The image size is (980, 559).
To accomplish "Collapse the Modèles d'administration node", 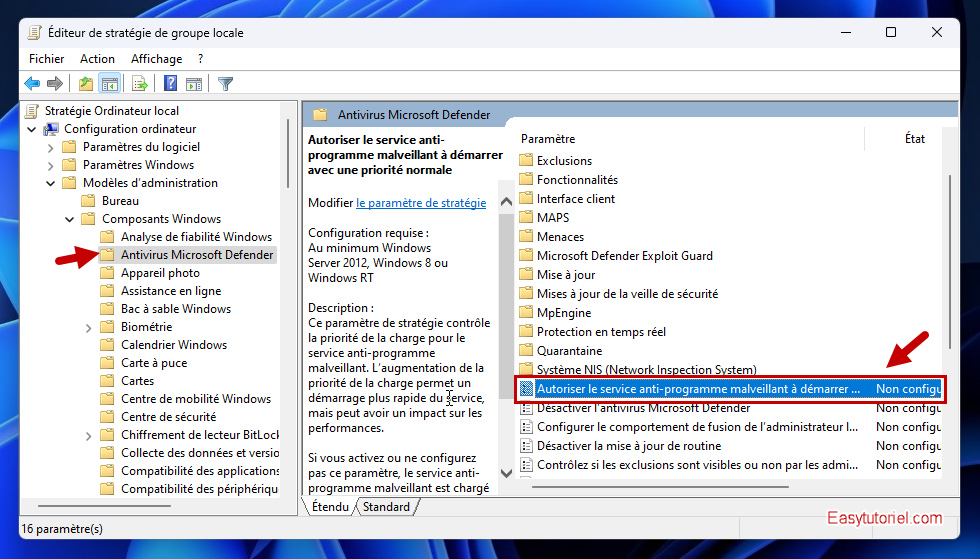I will coord(51,183).
